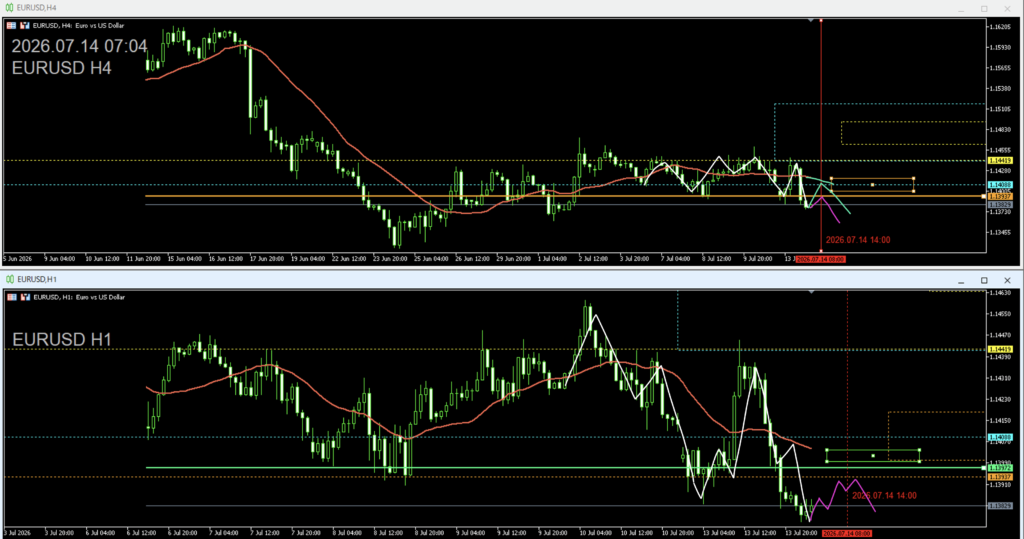1024x539 pixels.
Task: Select the red vertical line on H4 chart
Action: (821, 131)
